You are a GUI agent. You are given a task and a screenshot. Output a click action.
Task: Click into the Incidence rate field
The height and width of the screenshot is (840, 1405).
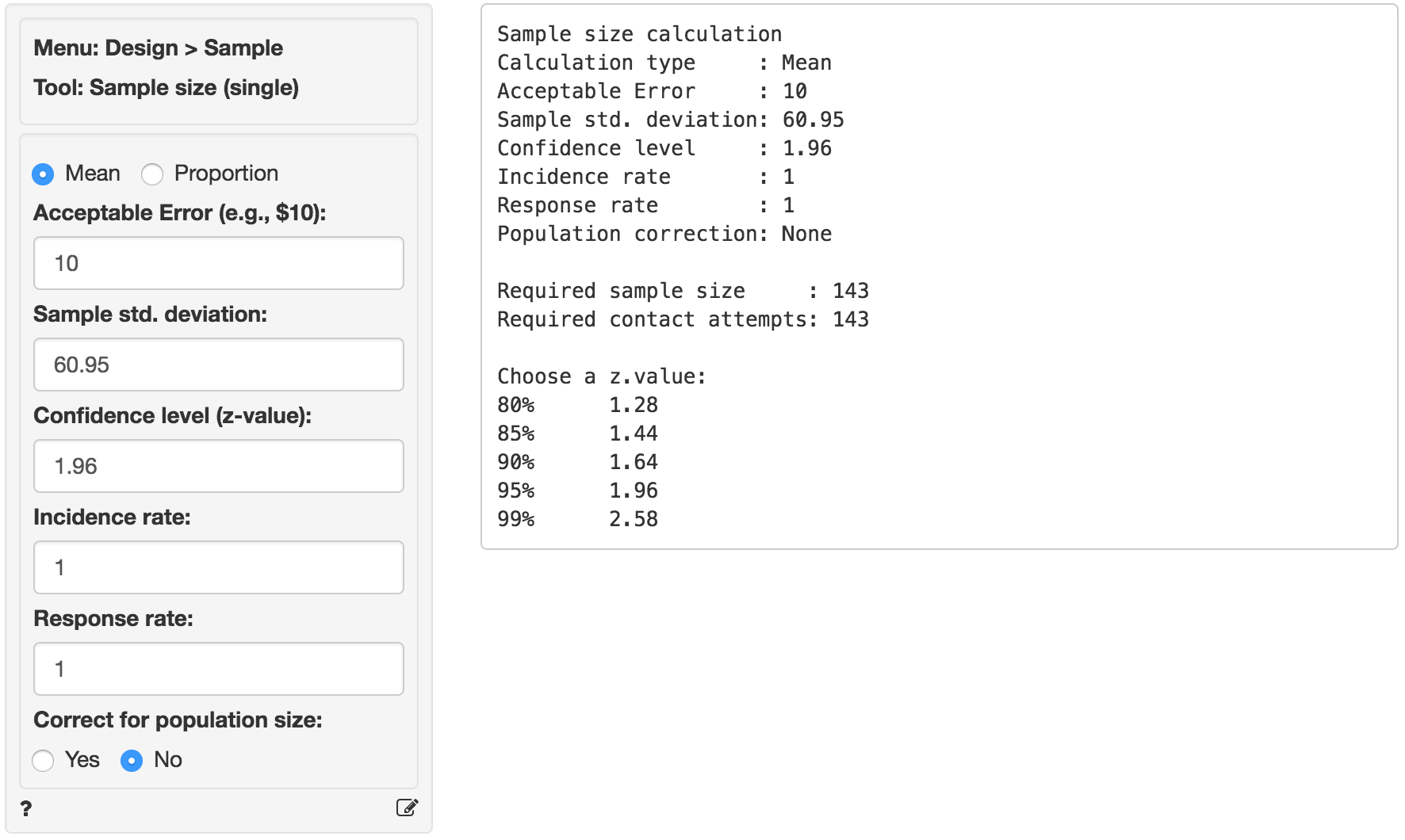point(219,567)
